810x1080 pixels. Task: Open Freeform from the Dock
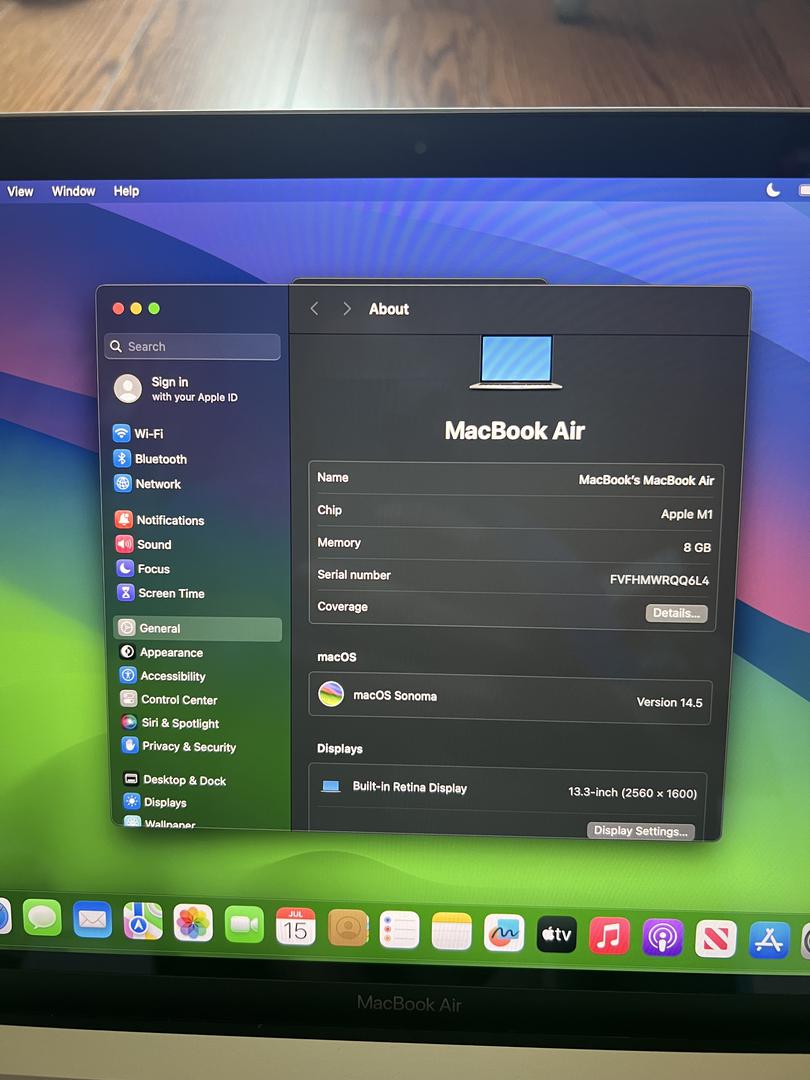(504, 933)
